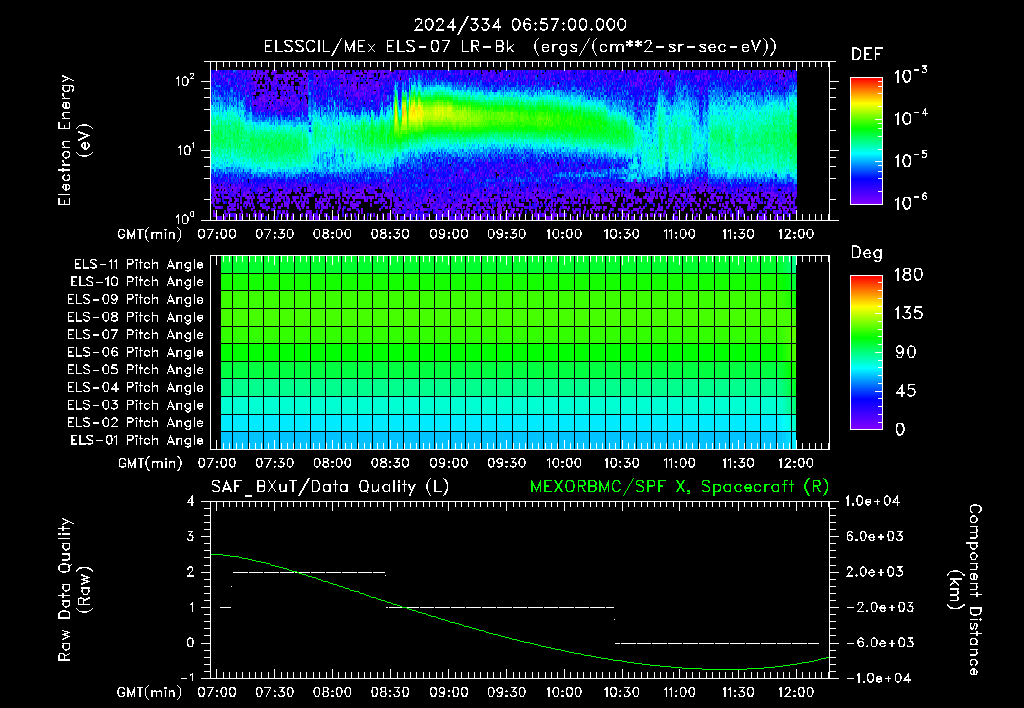Screen dimensions: 1024x708
Task: Click the ELS-03 Pitch Angle row label
Action: click(x=136, y=405)
